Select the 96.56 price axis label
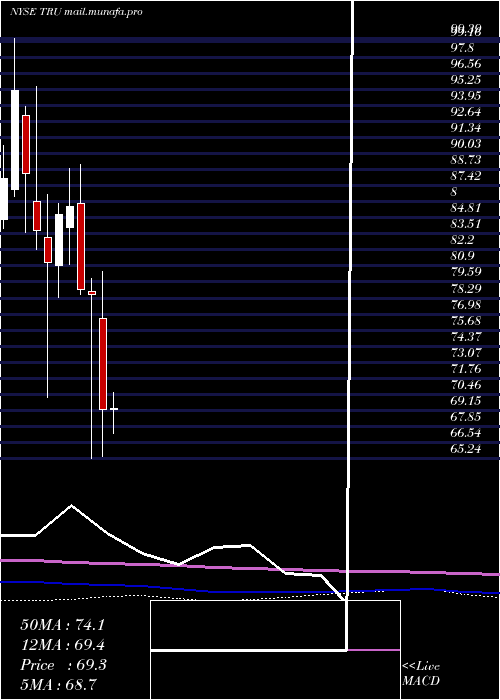This screenshot has width=500, height=700. pyautogui.click(x=466, y=64)
